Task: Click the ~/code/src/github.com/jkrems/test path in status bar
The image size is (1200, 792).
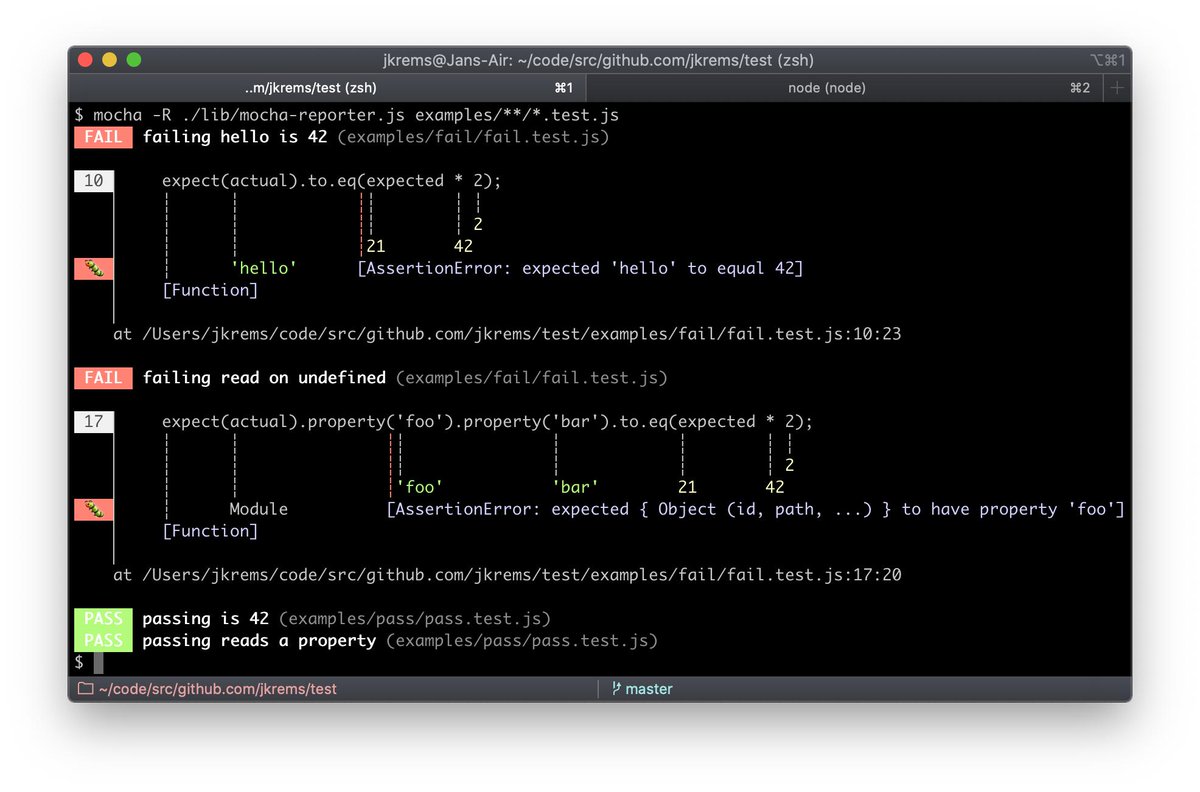Action: coord(218,689)
